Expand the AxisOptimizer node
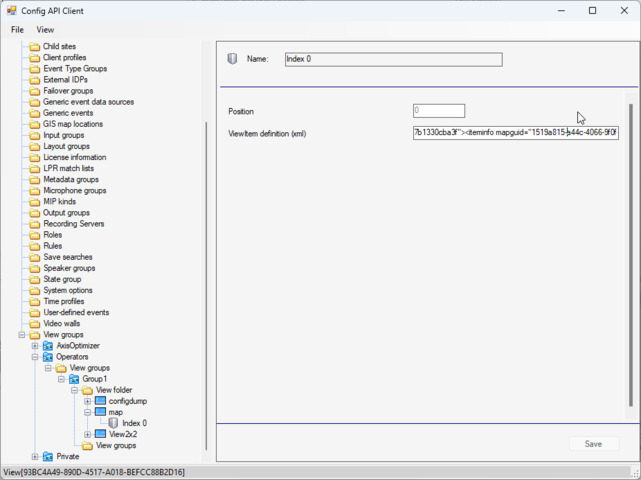The width and height of the screenshot is (641, 480). point(35,346)
